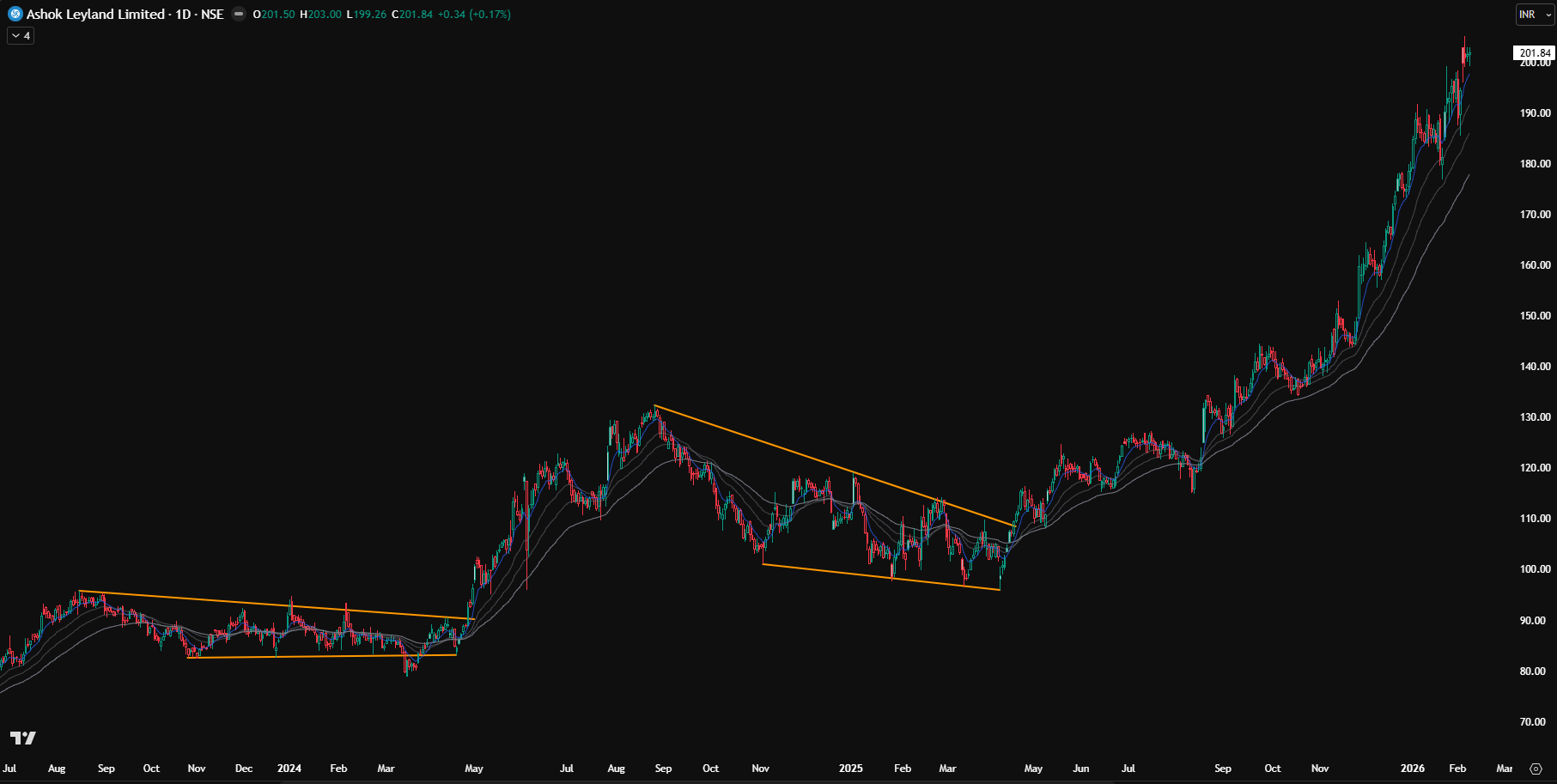This screenshot has width=1557, height=784.
Task: Click the 2024 label on time axis
Action: [289, 769]
